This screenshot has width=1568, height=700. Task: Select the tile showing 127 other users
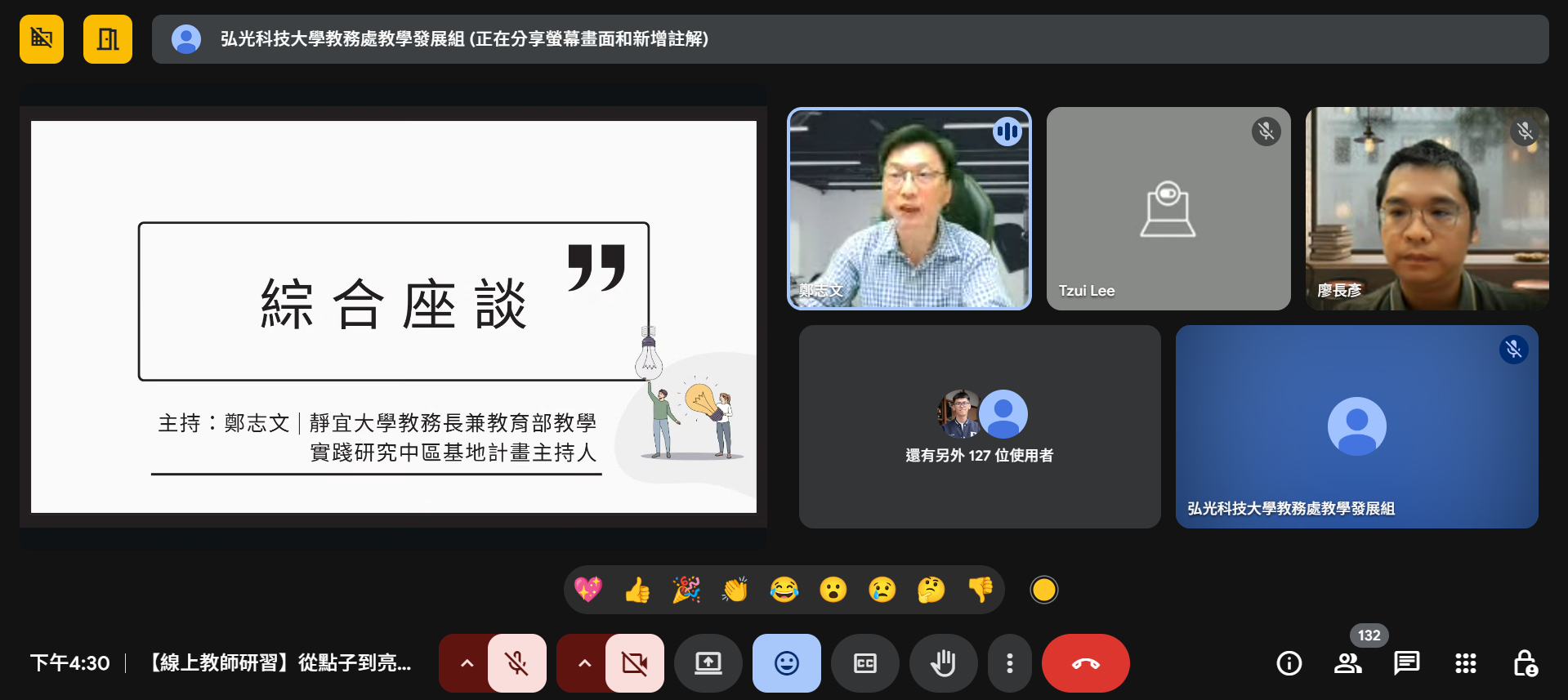pos(979,426)
